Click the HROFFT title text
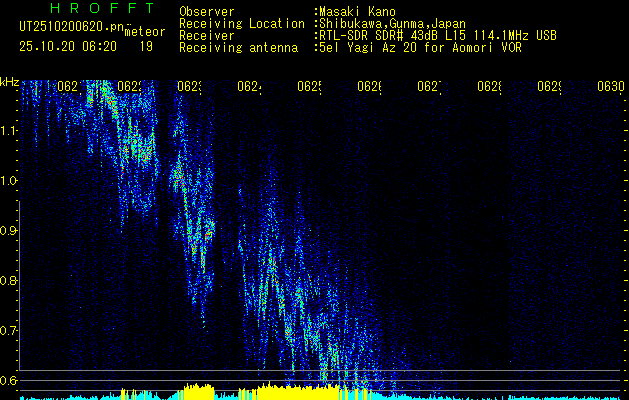 point(102,8)
